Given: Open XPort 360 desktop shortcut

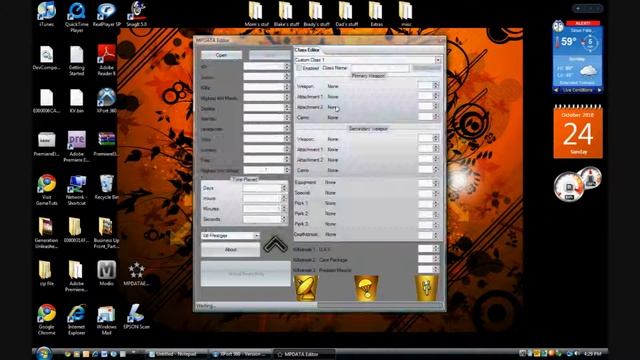Looking at the screenshot, I should [x=107, y=101].
